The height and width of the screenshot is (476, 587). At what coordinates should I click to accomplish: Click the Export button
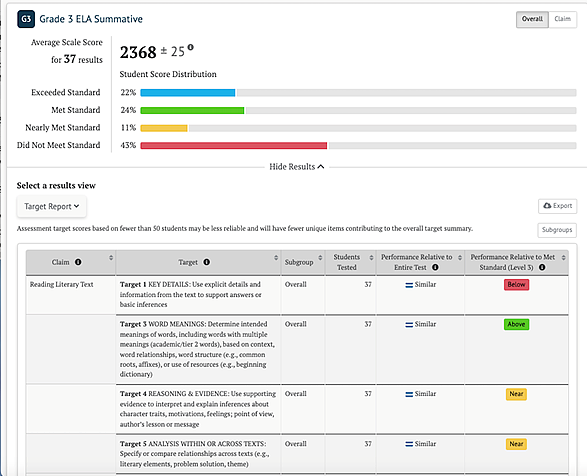point(557,206)
